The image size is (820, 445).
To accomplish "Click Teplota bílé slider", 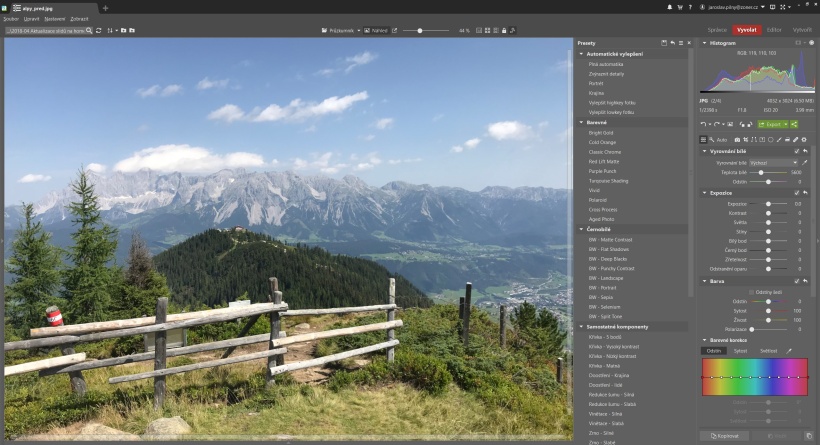I will click(768, 172).
